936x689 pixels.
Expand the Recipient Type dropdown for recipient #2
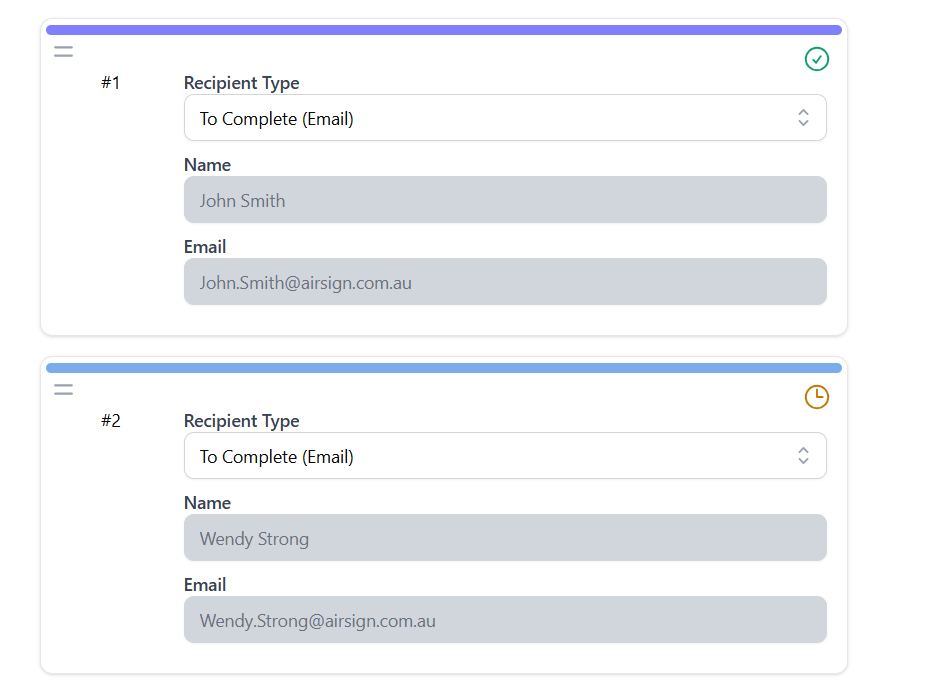pyautogui.click(x=504, y=456)
